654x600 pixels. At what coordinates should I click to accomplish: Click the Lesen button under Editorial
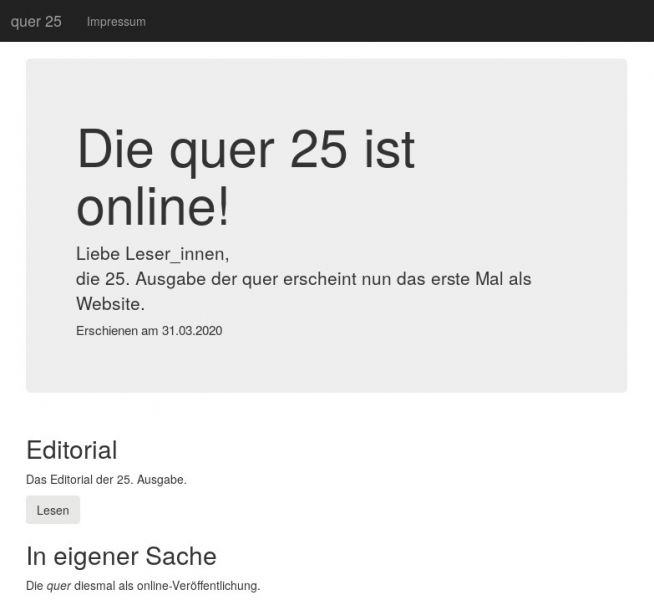pos(53,510)
